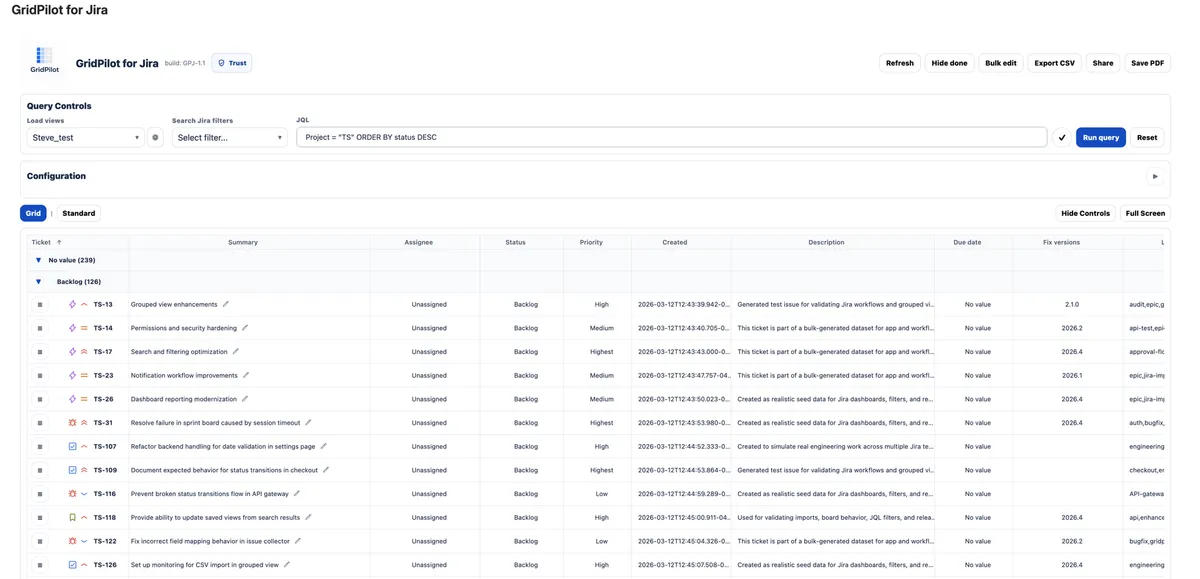Click the low priority chevron icon on TS-122
Viewport: 1200px width, 579px height.
[84, 541]
